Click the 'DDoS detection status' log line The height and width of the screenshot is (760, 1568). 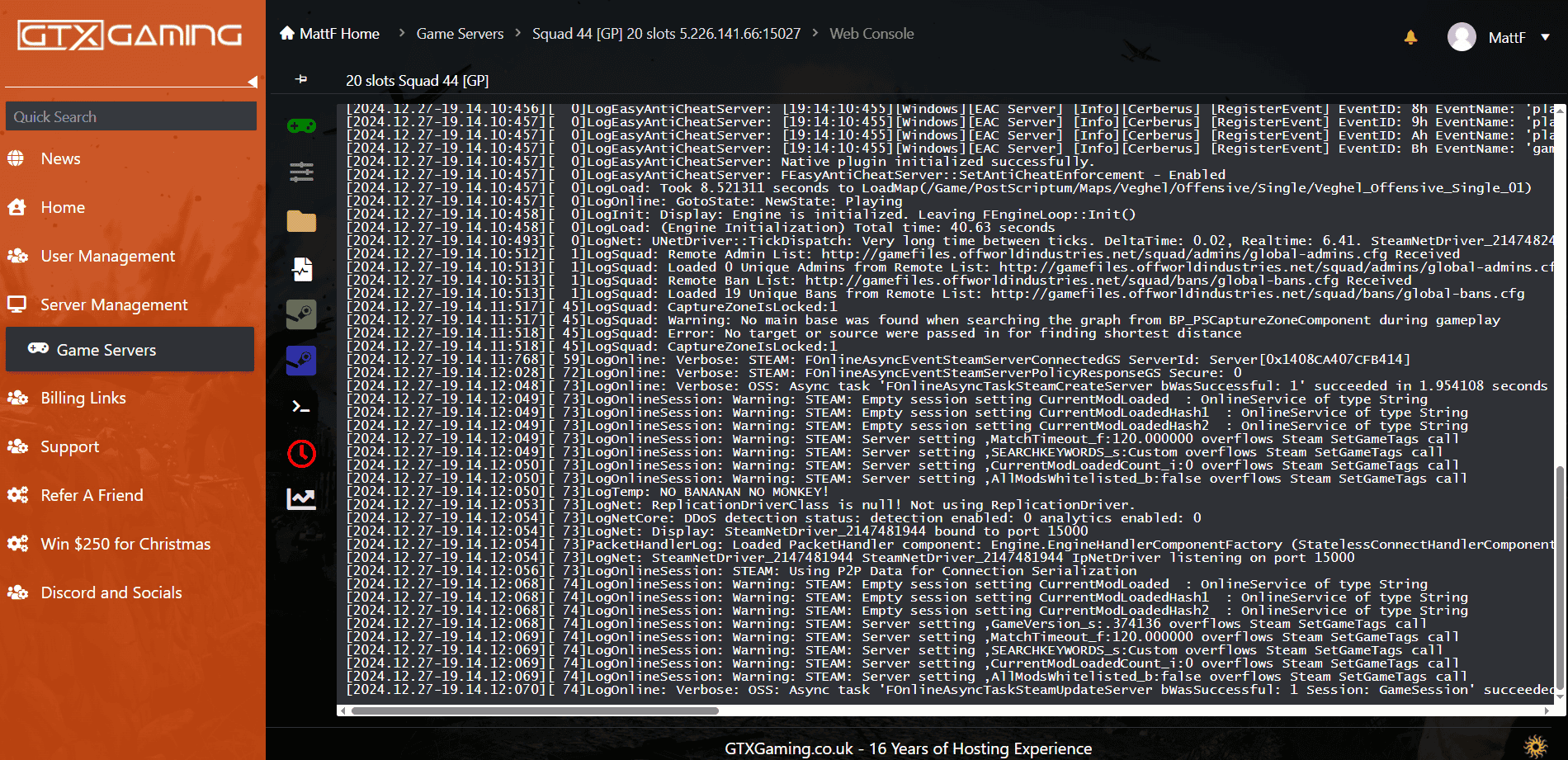[773, 518]
